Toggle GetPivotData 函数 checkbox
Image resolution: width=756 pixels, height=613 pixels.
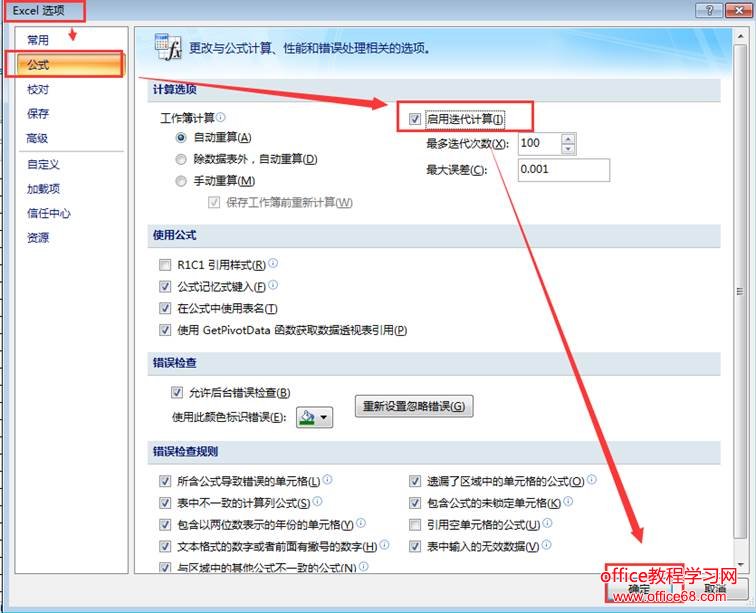coord(165,330)
